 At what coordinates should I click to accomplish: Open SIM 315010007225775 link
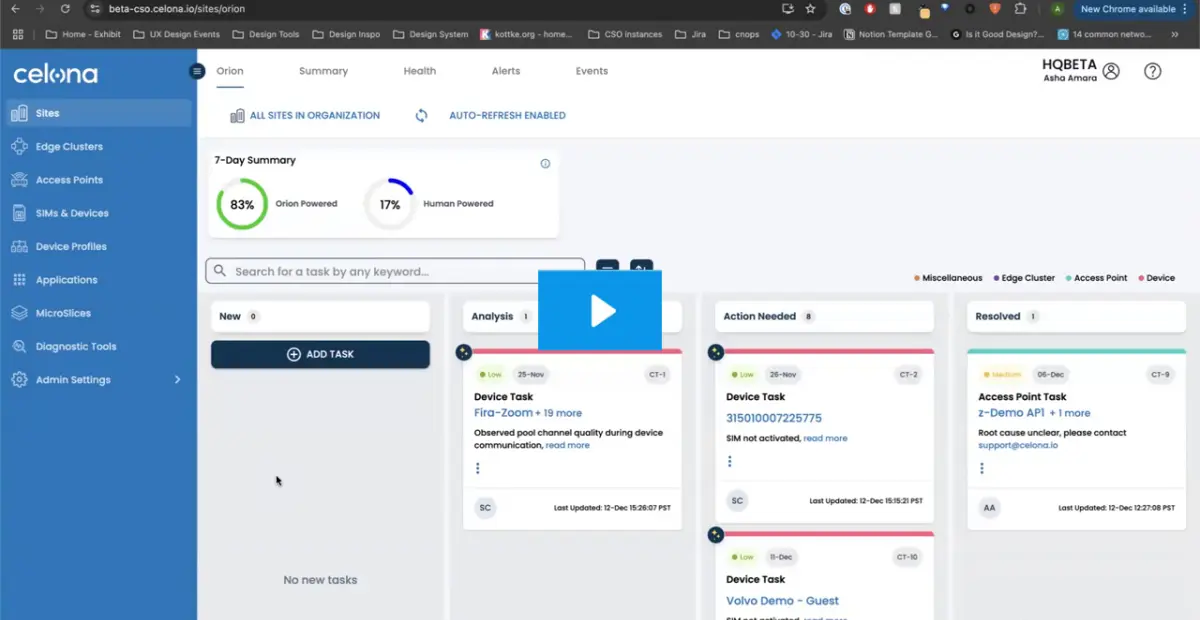pos(774,418)
